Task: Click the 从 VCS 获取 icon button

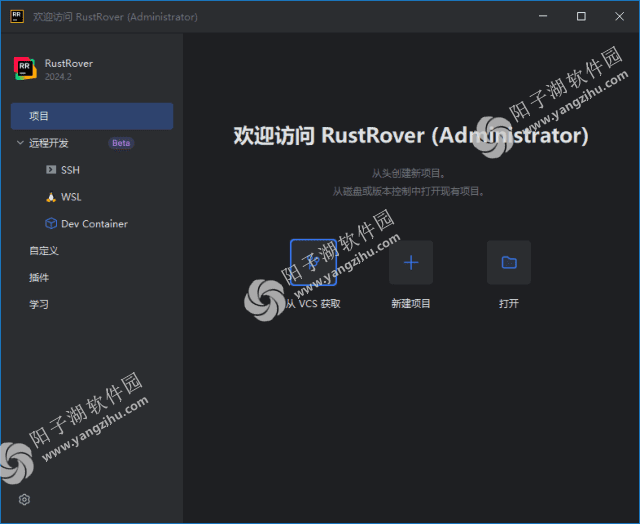Action: pos(313,262)
